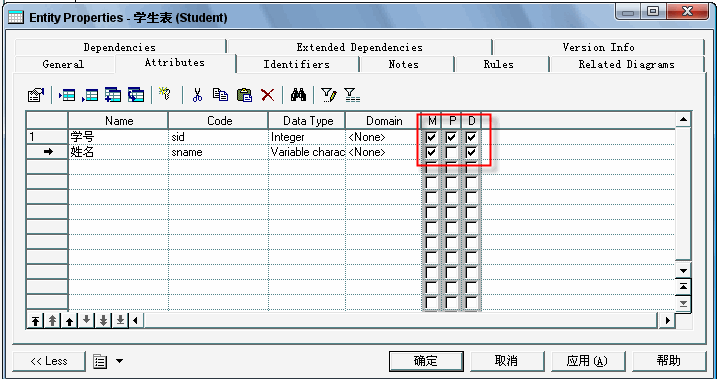
Task: Click the Data Type column header
Action: click(307, 121)
